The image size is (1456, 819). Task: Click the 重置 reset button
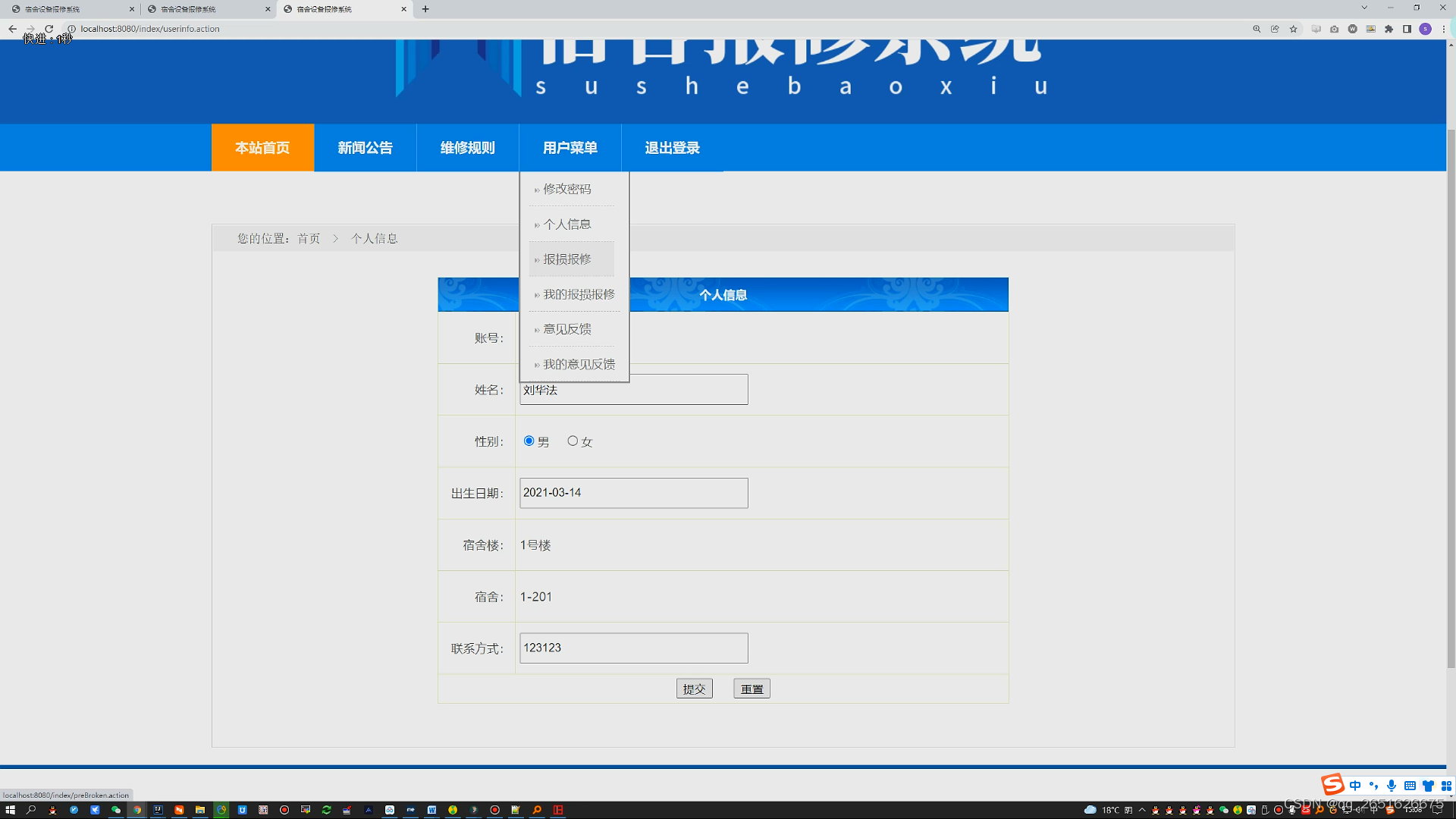tap(752, 689)
